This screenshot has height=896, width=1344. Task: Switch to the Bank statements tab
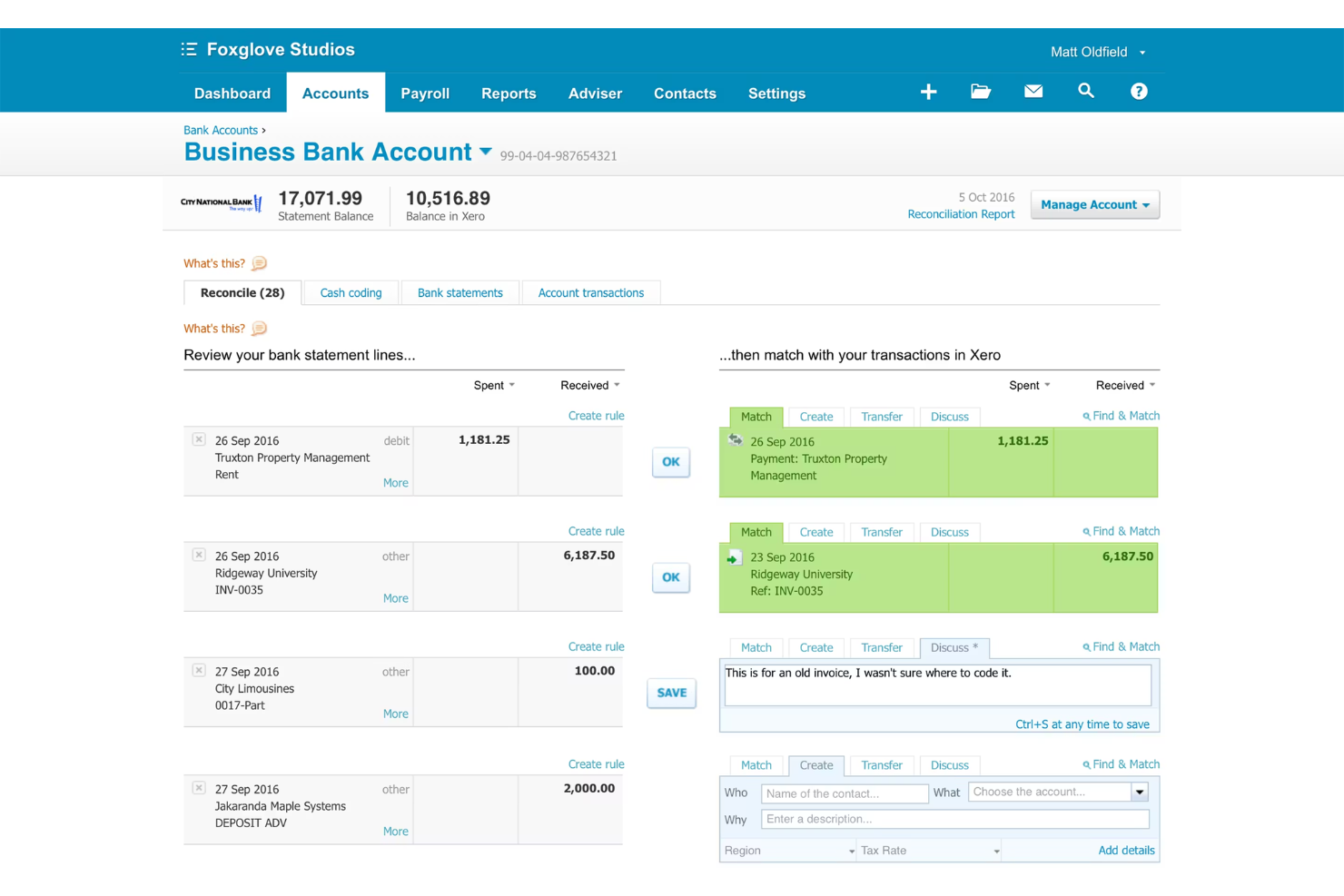[x=460, y=292]
